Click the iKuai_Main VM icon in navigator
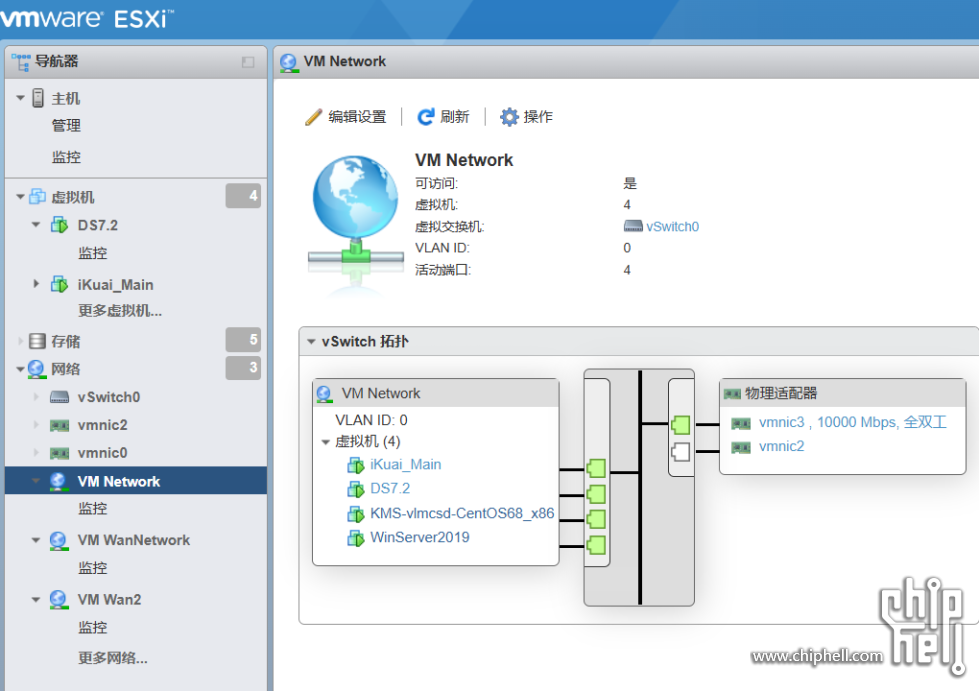Screen dimensions: 979x691 [59, 285]
